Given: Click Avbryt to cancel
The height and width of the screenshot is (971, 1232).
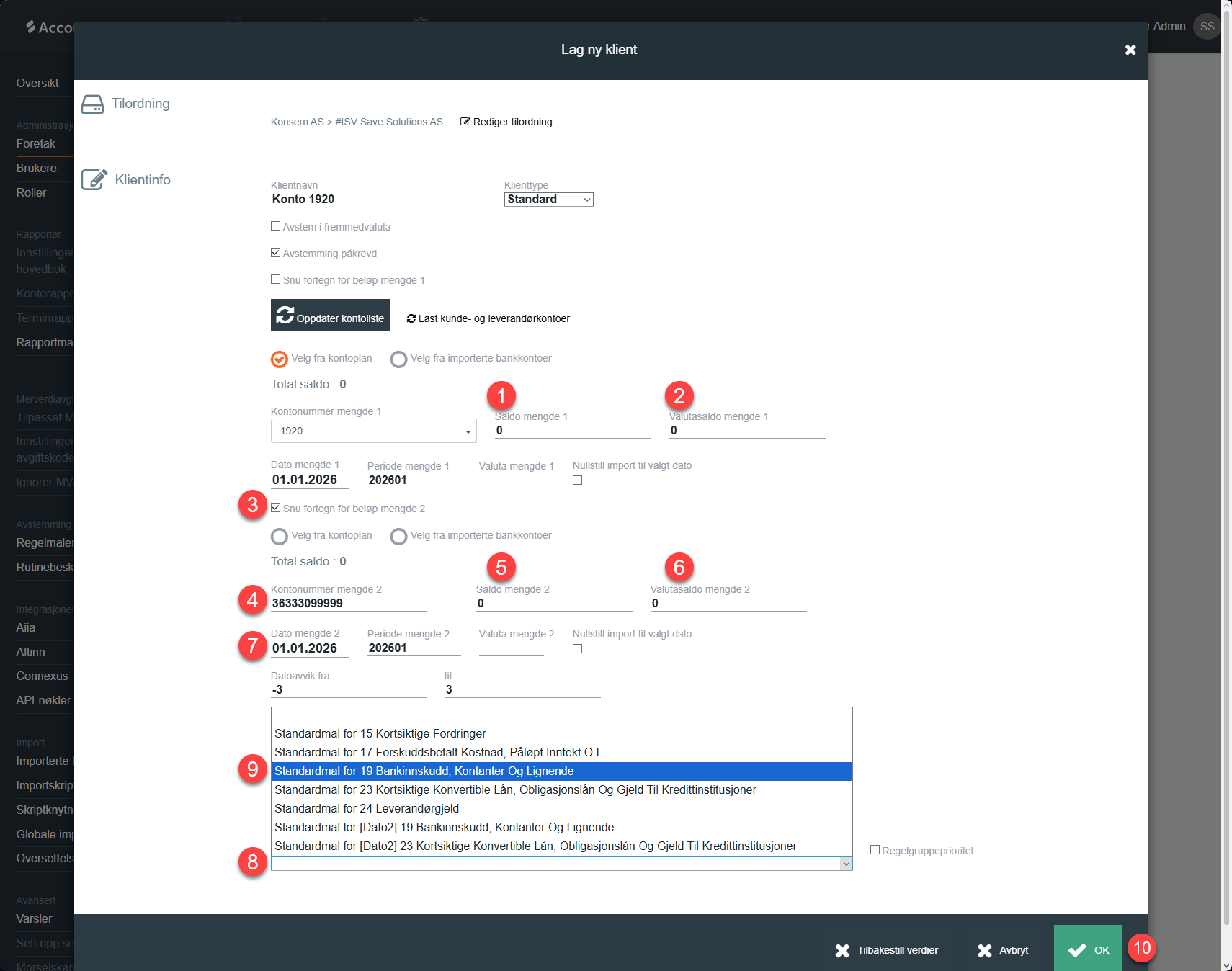Looking at the screenshot, I should [1003, 950].
